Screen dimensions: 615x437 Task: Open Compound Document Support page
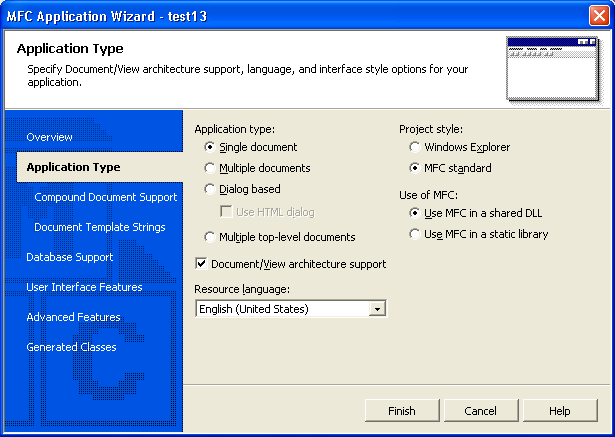pos(106,197)
